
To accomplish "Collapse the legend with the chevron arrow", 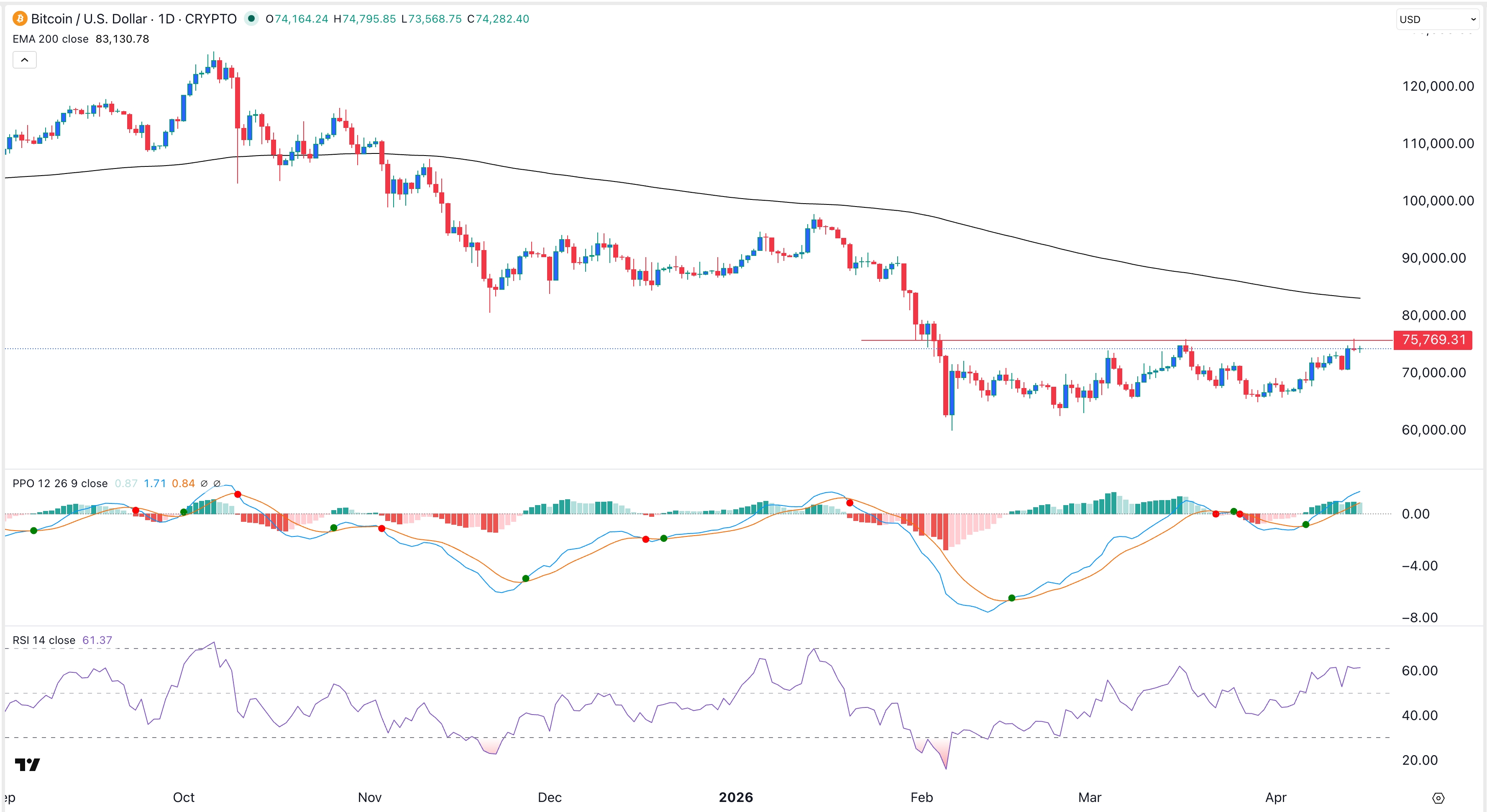I will point(24,59).
